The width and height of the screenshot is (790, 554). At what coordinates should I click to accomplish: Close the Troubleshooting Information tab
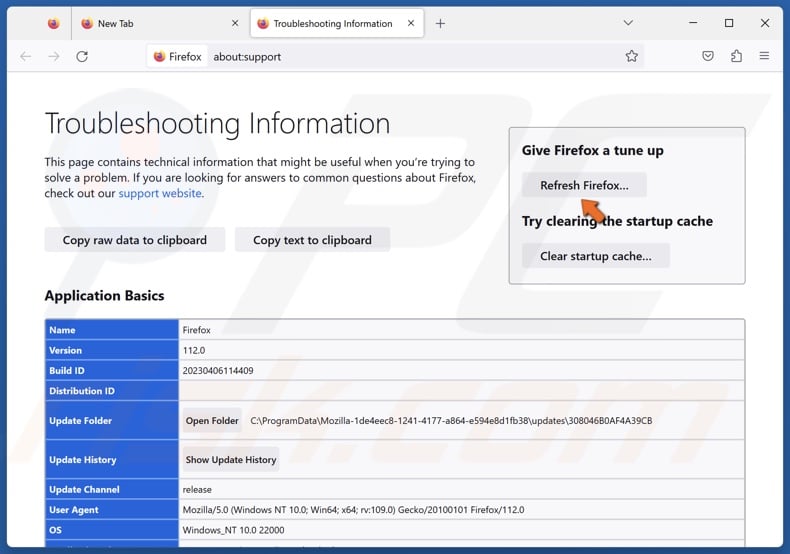tap(411, 23)
